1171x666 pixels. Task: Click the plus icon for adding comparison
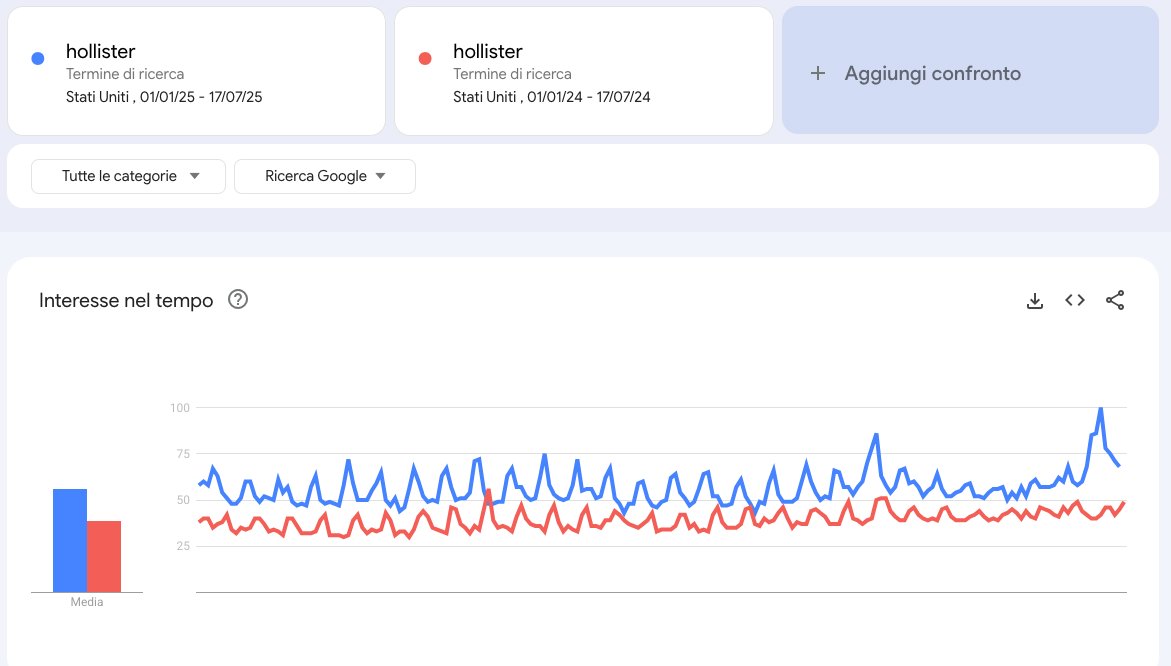click(818, 73)
